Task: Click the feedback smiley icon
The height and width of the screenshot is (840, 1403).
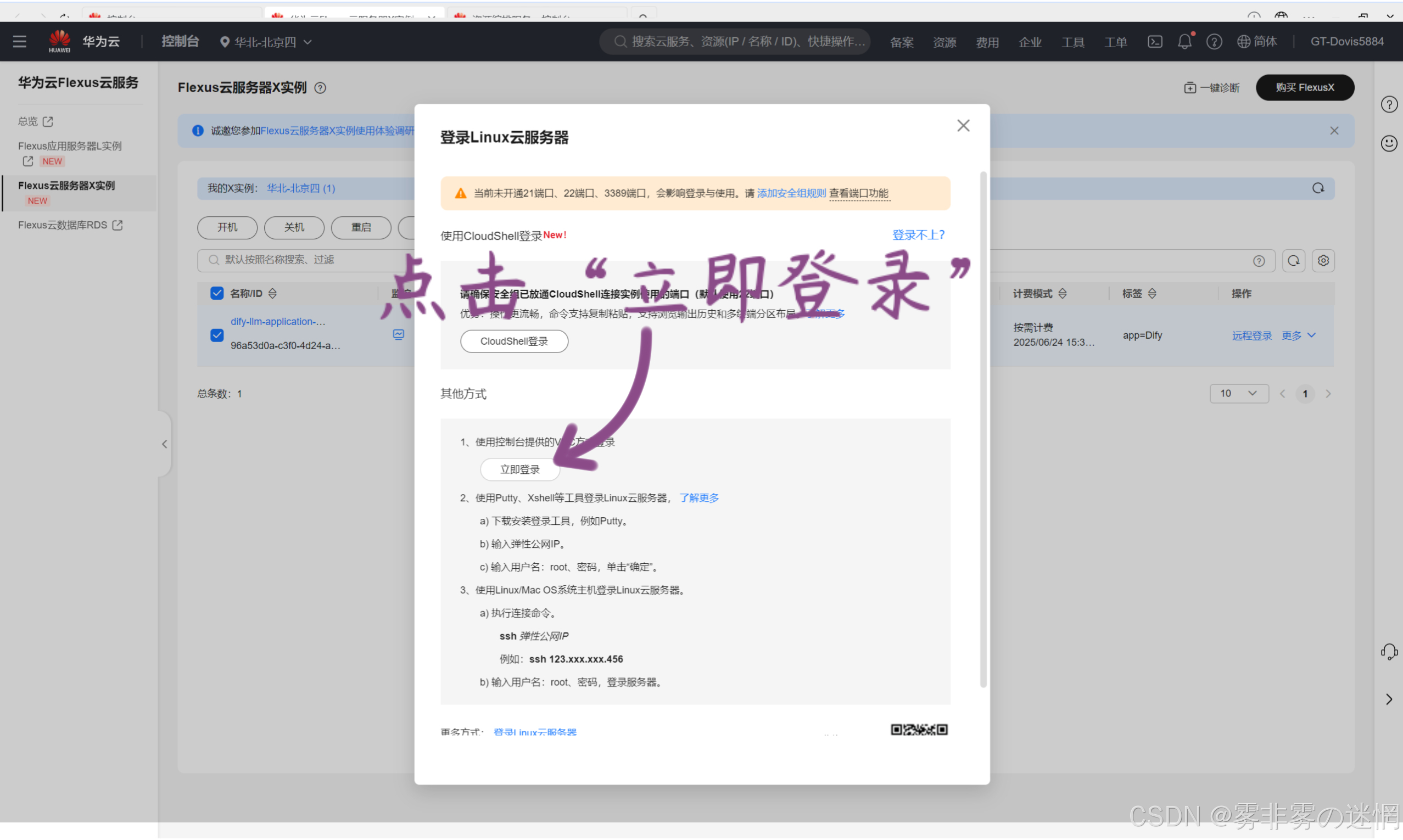Action: point(1389,143)
